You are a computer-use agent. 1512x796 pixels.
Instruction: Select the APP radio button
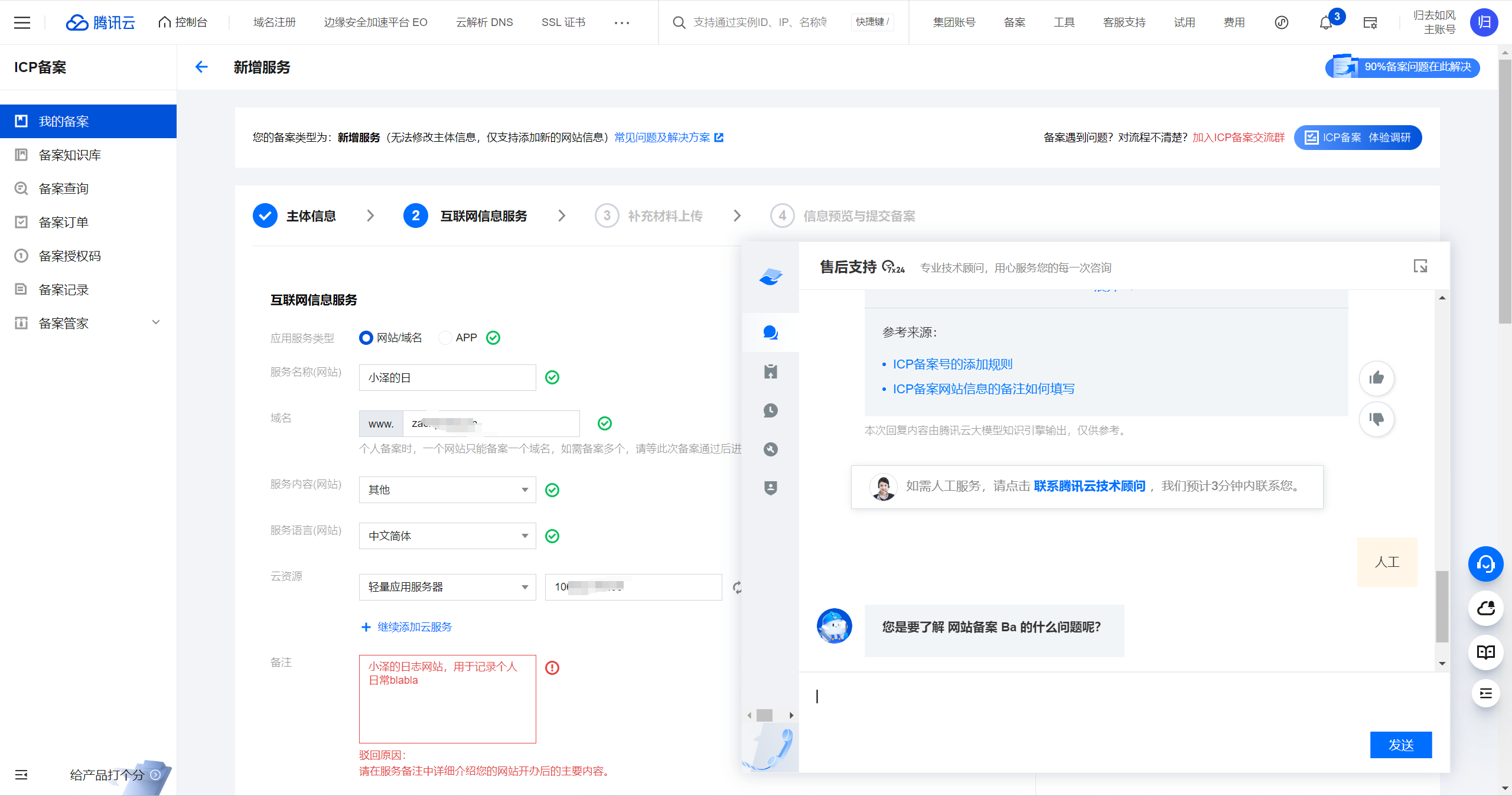[x=445, y=338]
